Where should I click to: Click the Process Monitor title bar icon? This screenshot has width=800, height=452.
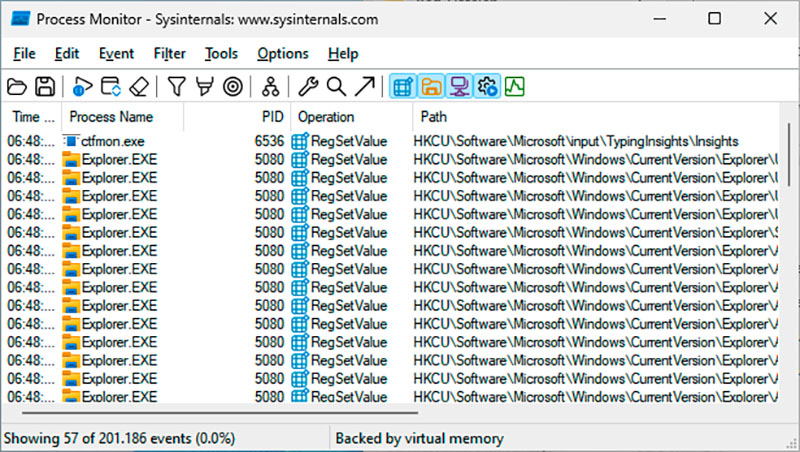click(x=21, y=19)
